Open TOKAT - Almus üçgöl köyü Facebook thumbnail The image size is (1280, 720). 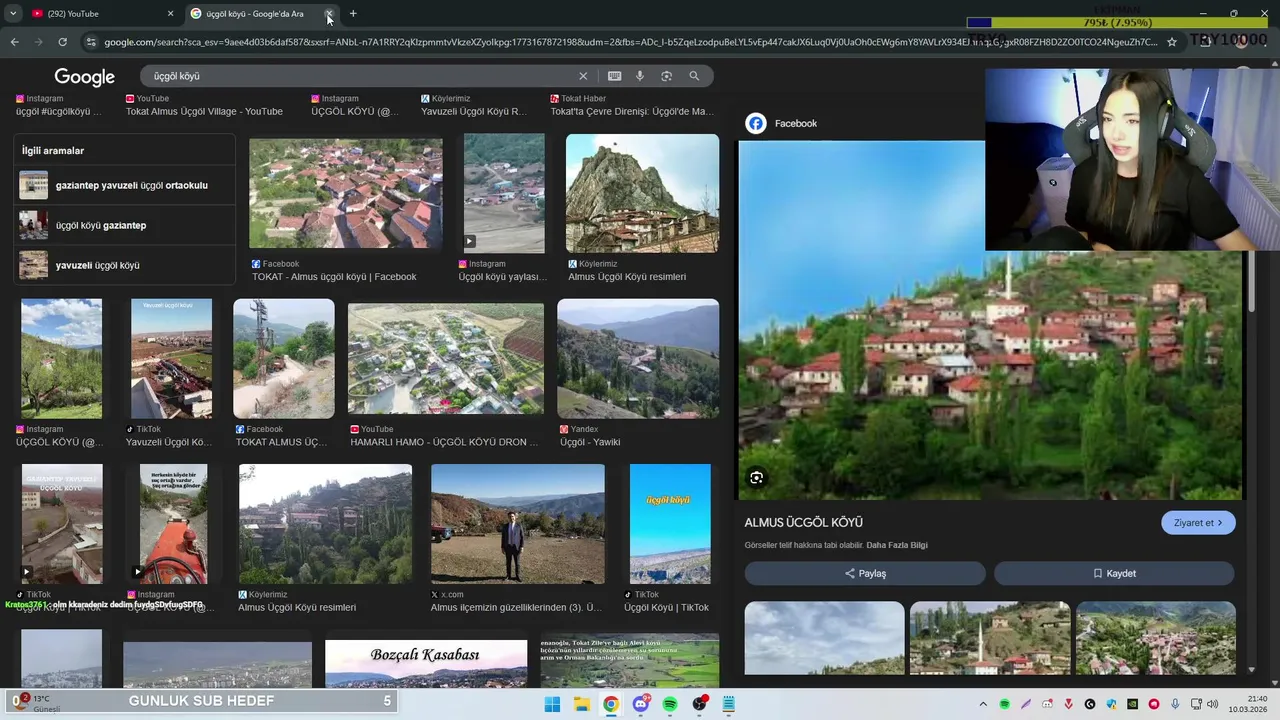tap(346, 193)
